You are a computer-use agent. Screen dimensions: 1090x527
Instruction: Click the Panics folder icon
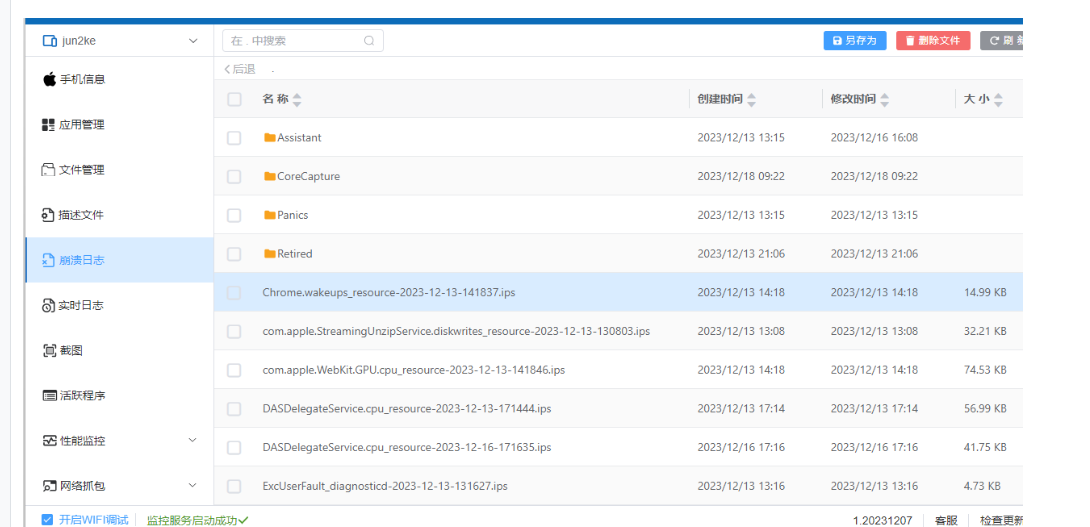click(270, 216)
